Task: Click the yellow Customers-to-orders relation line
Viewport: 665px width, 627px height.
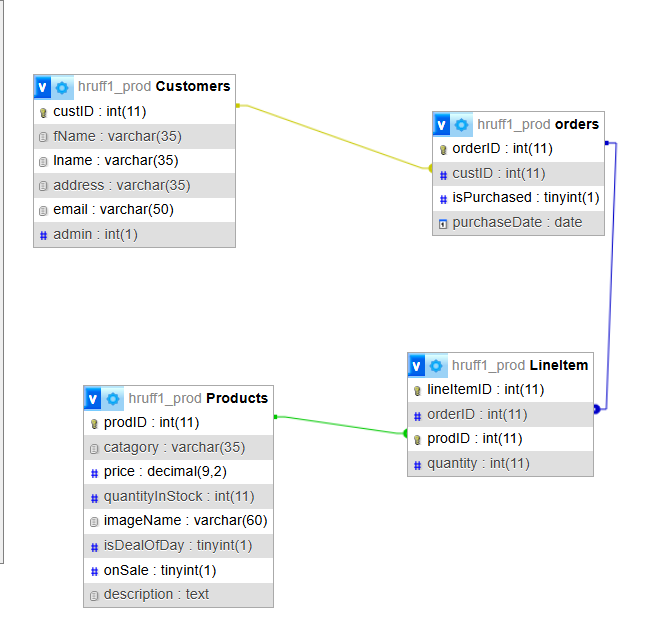Action: click(335, 137)
